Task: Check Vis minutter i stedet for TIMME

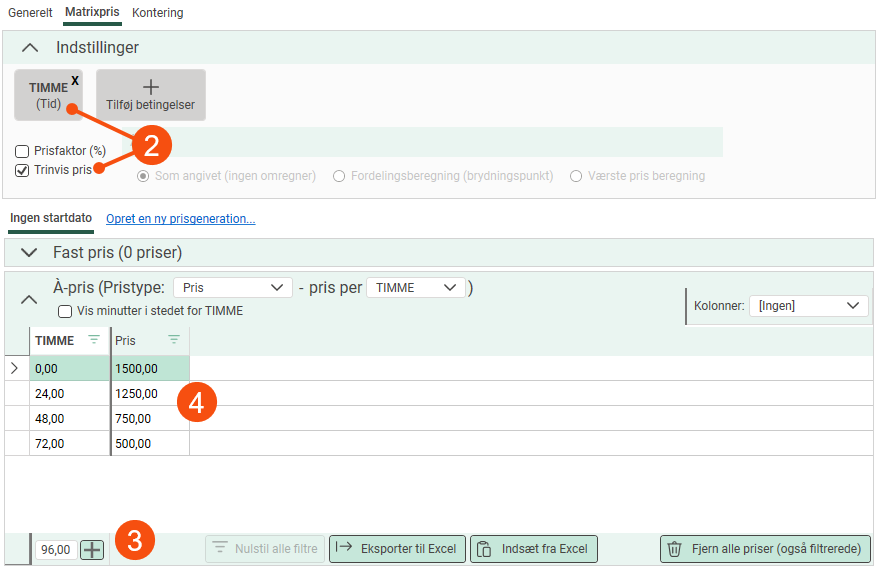Action: click(65, 311)
